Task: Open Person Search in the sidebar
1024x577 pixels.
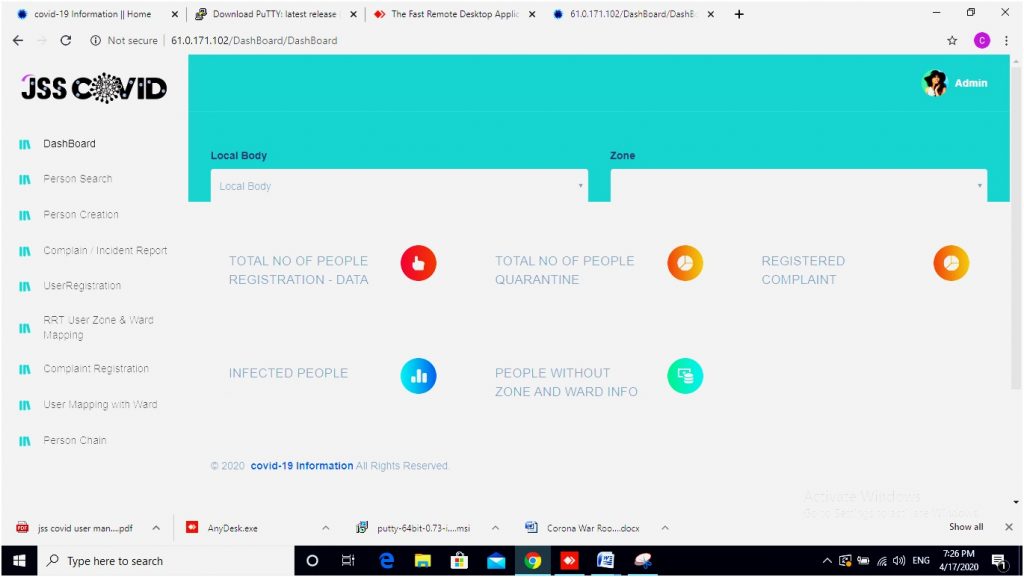Action: [x=78, y=179]
